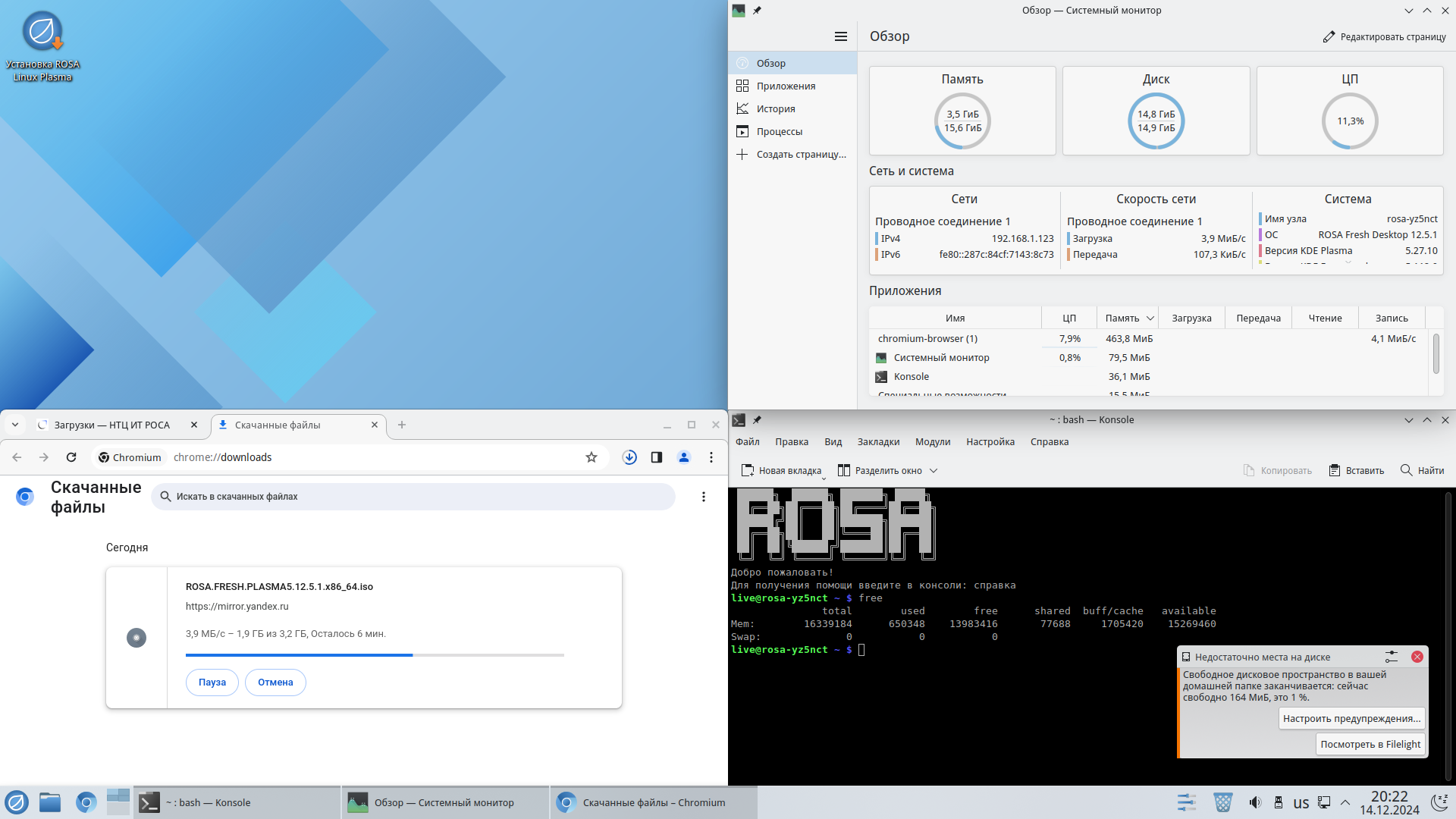The image size is (1456, 819).
Task: Click the volume icon in system tray
Action: point(1255,802)
